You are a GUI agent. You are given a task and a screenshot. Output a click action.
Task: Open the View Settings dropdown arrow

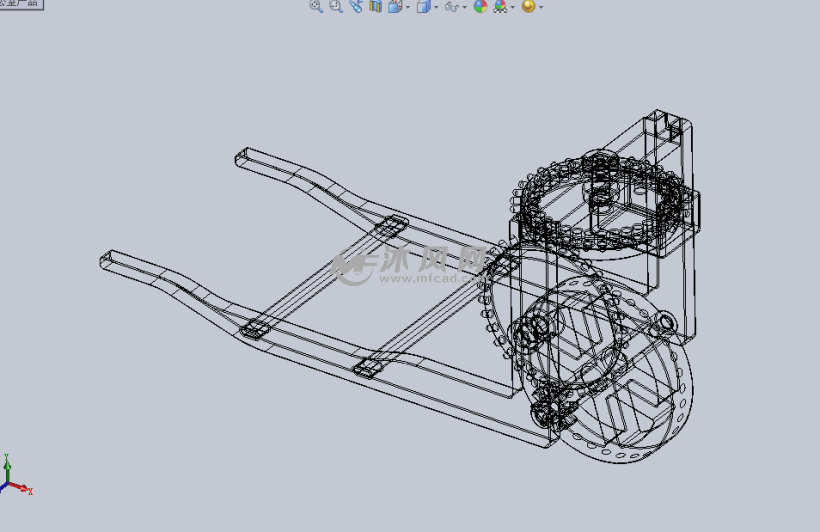[x=541, y=7]
